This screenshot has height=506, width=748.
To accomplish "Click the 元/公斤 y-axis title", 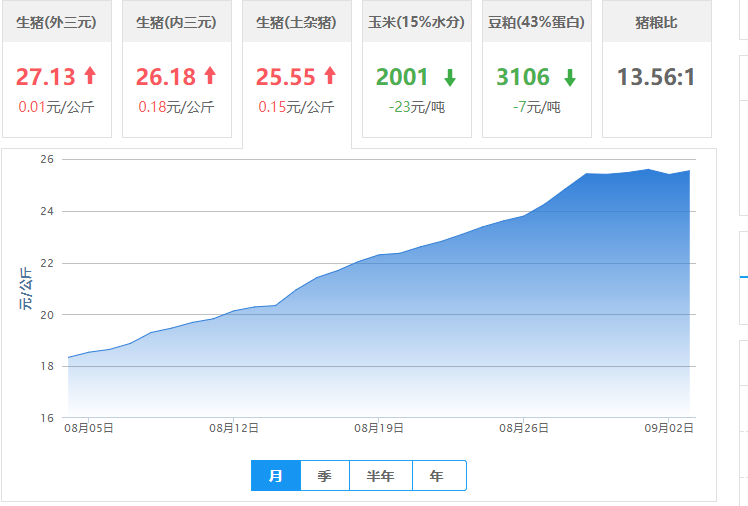I will 26,288.
